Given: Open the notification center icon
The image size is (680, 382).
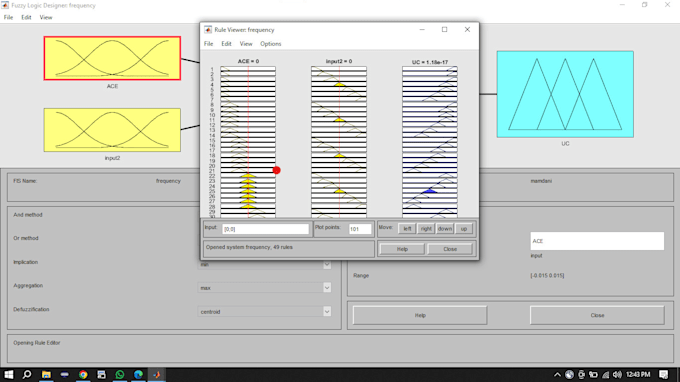Looking at the screenshot, I should tap(664, 375).
